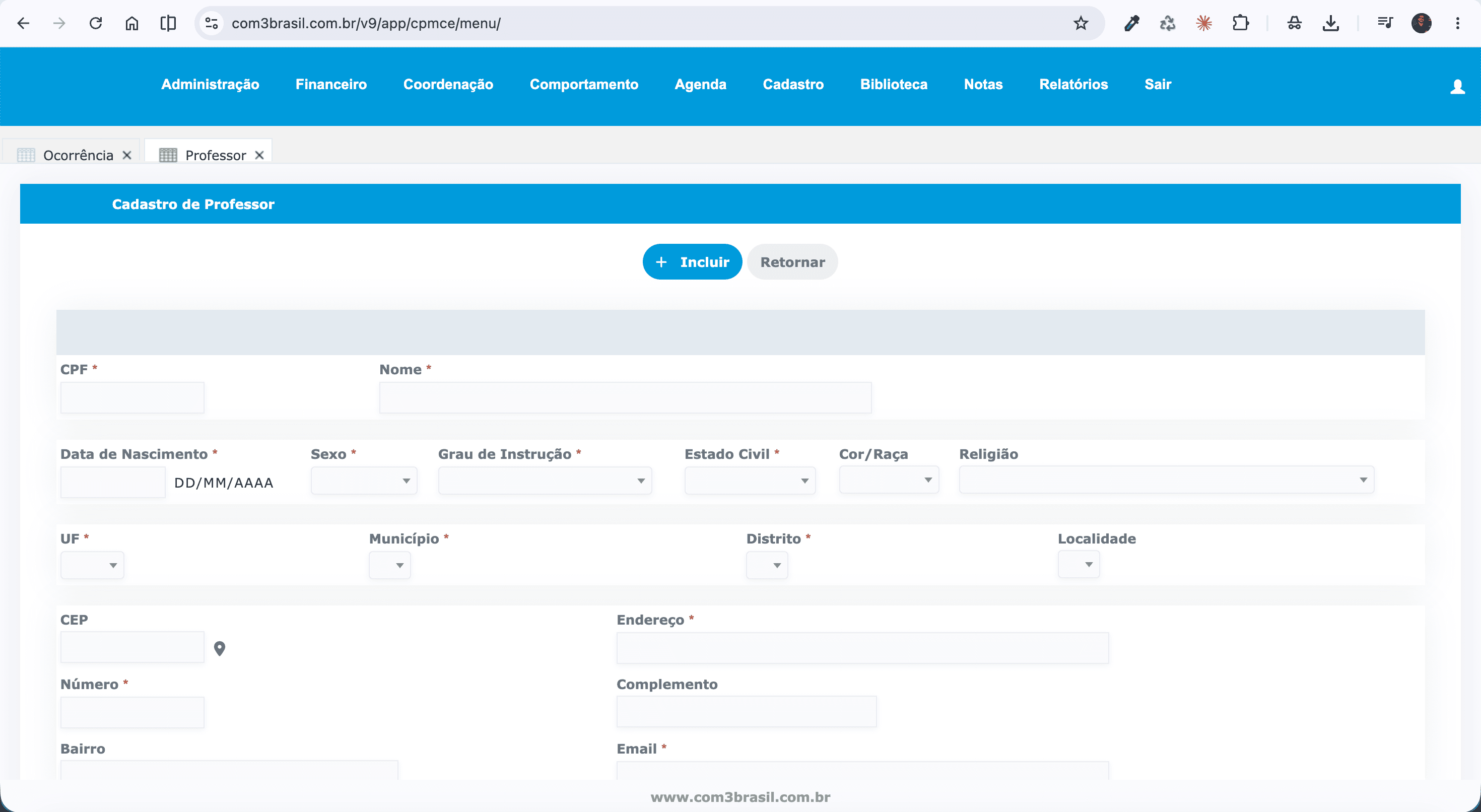Click the browser bookmark star icon
The width and height of the screenshot is (1481, 812).
[x=1081, y=23]
